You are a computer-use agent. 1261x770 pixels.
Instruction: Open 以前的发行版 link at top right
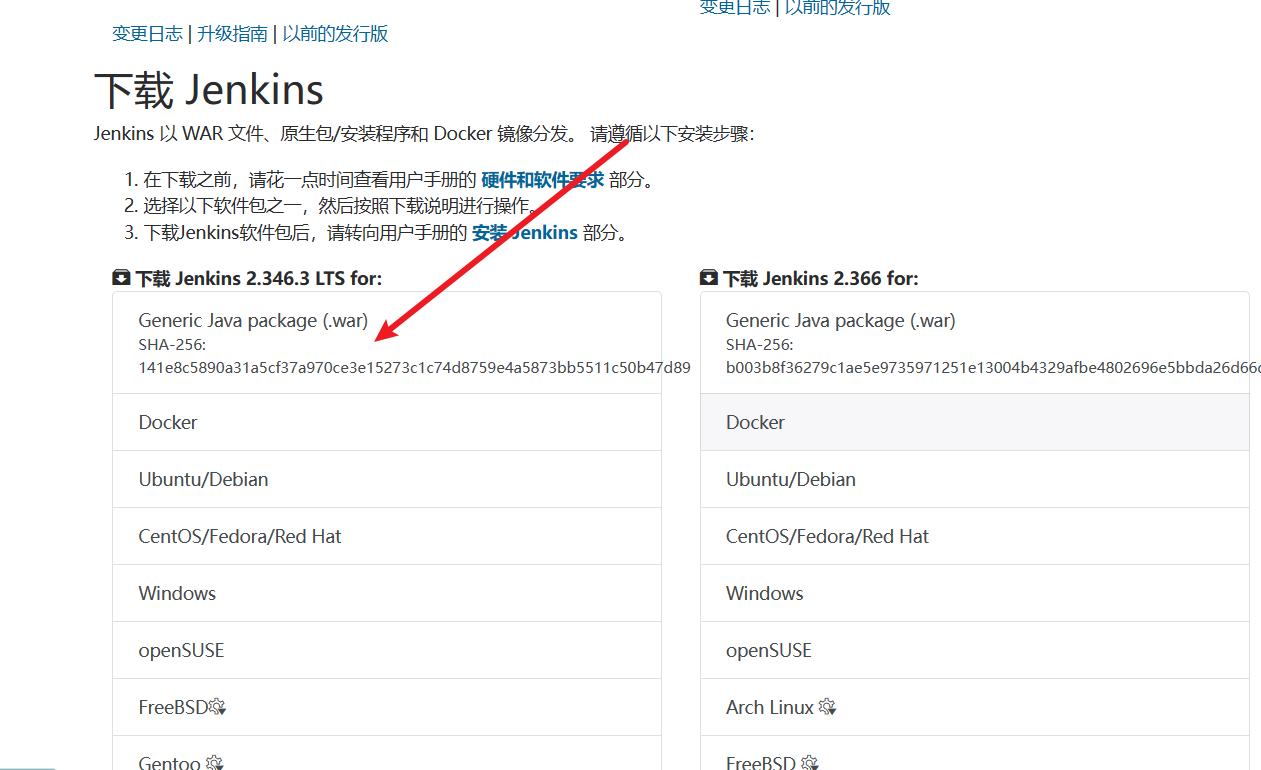pos(837,8)
